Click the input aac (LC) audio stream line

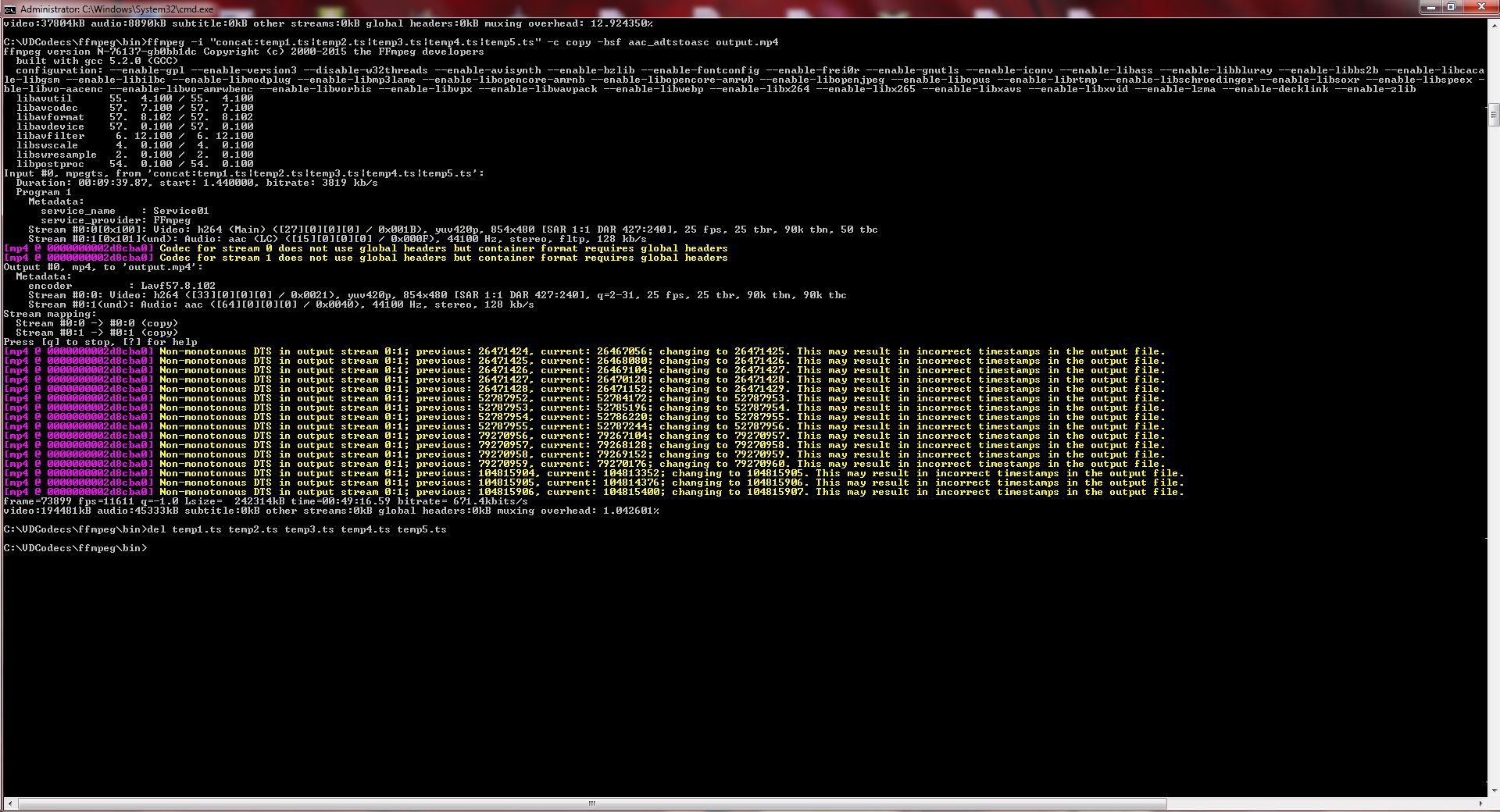[x=337, y=239]
